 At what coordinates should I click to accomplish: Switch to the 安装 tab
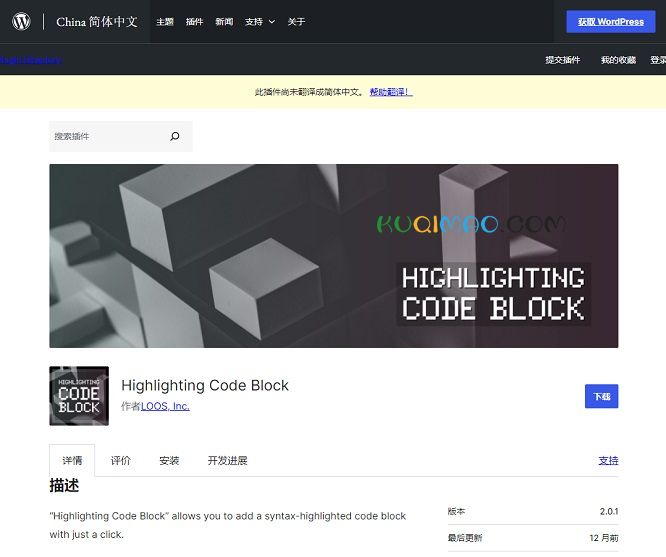(x=169, y=461)
